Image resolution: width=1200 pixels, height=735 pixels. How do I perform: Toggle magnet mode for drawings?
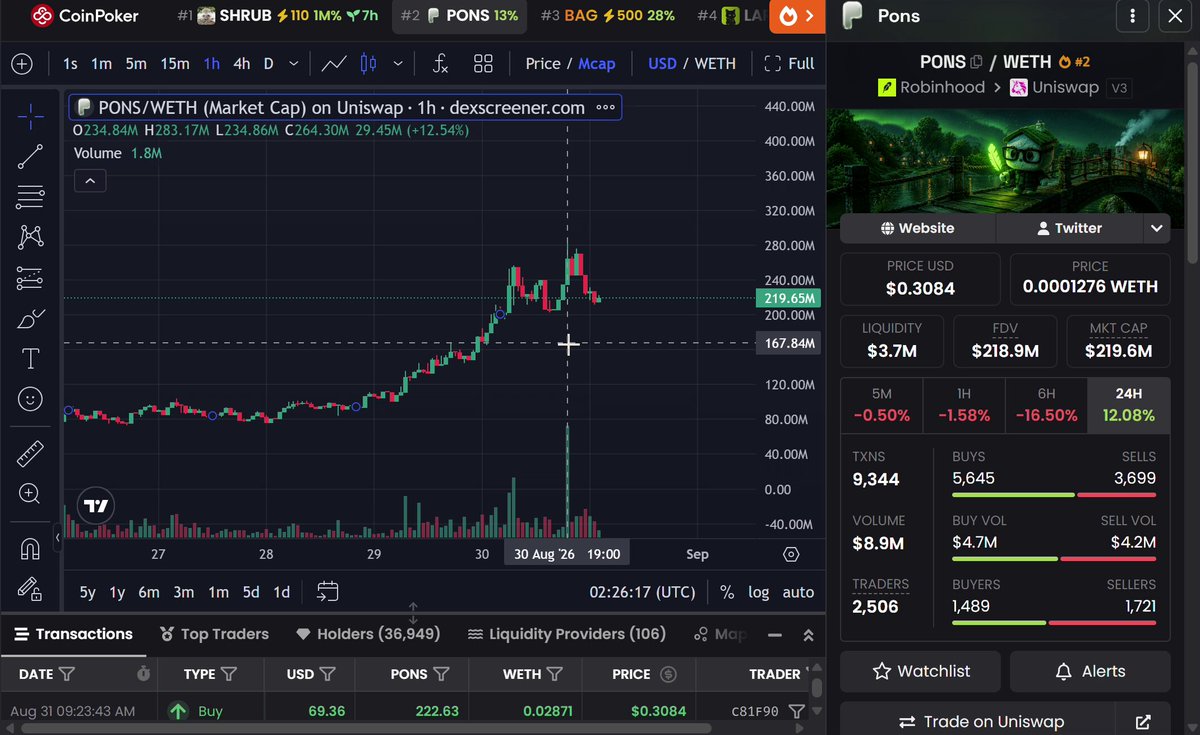[30, 549]
